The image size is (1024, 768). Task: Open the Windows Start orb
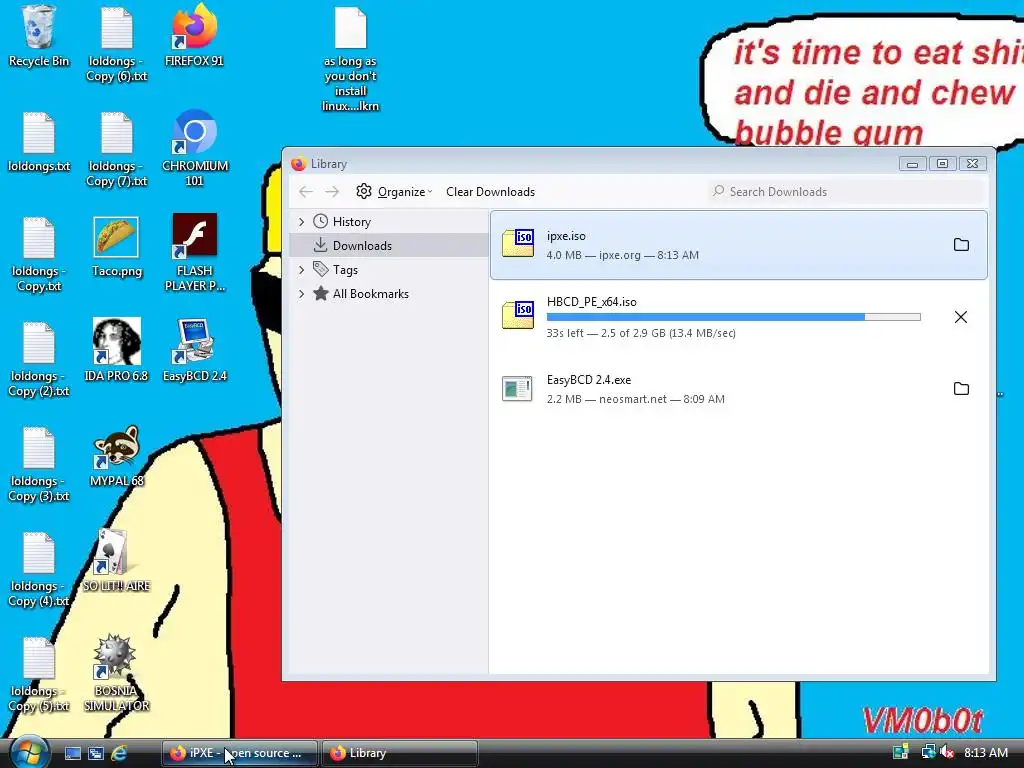click(x=28, y=752)
